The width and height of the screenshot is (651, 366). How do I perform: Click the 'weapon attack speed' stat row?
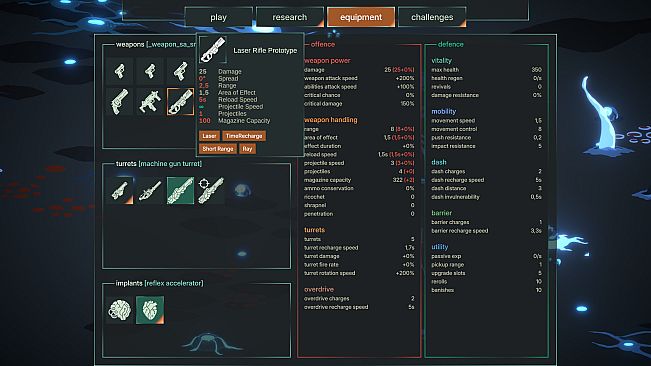coord(359,78)
